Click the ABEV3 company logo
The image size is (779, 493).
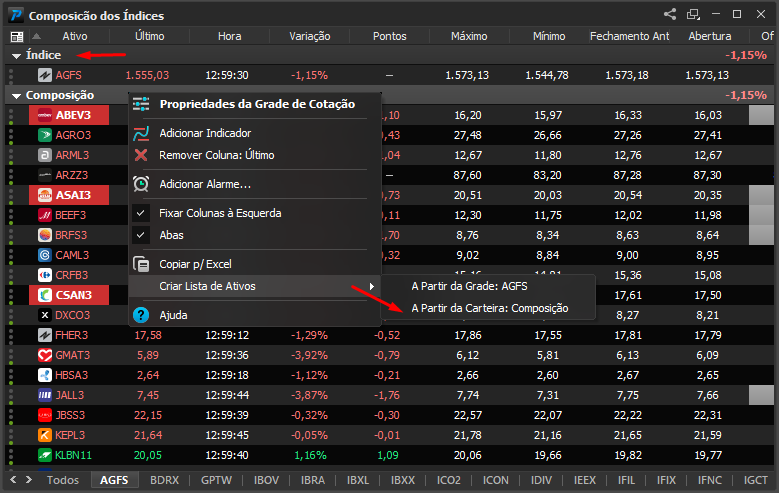click(45, 115)
